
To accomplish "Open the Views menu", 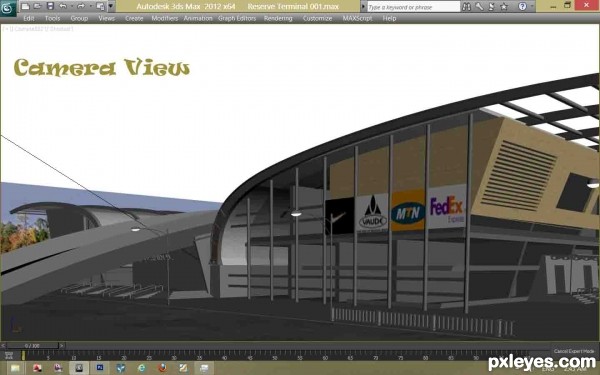I will pyautogui.click(x=106, y=18).
